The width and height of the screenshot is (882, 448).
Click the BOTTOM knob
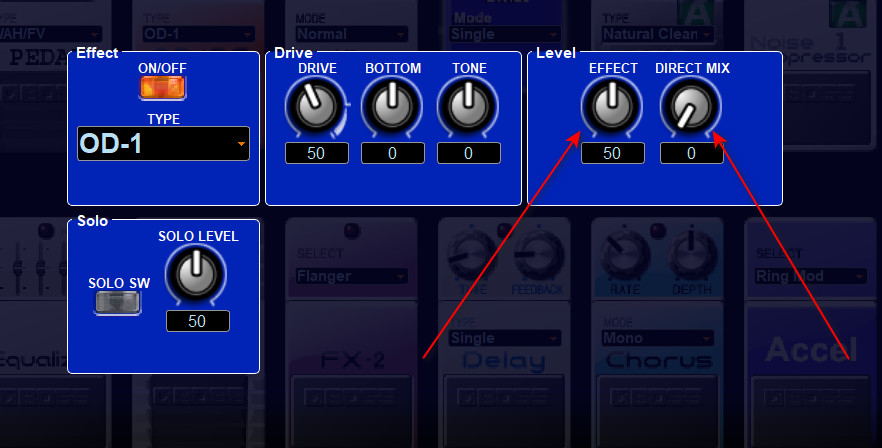pos(392,106)
